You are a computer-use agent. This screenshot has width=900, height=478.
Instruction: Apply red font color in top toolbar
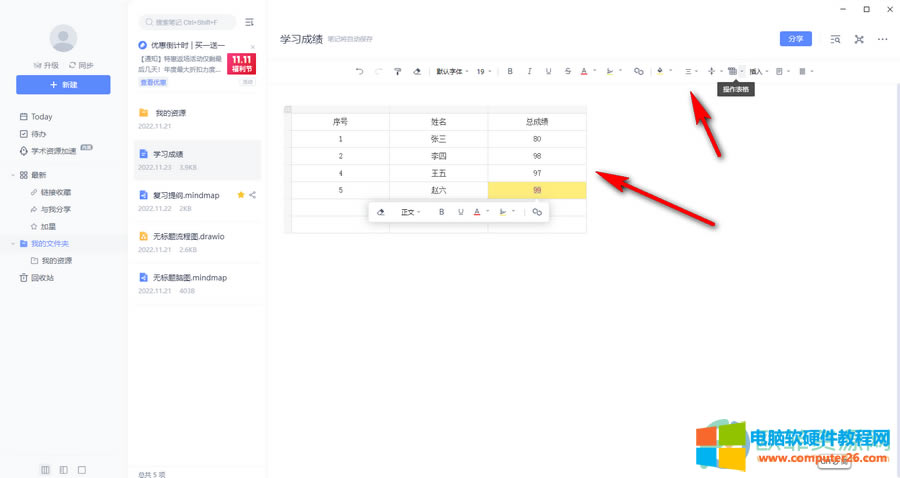click(x=584, y=71)
